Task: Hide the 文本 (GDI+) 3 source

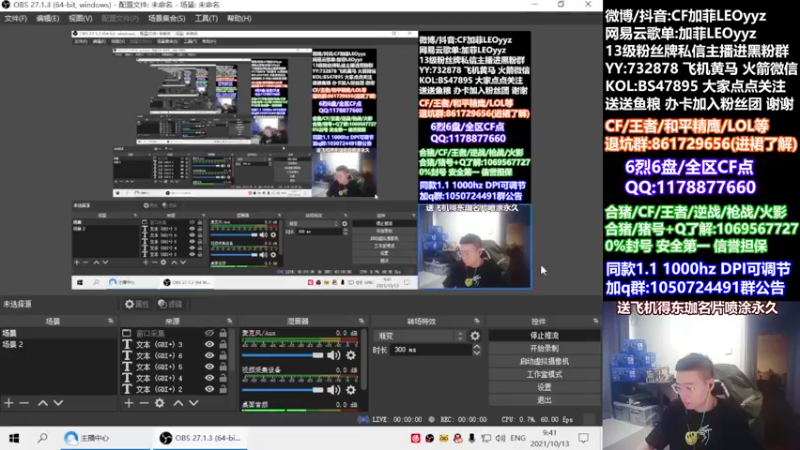Action: point(209,344)
